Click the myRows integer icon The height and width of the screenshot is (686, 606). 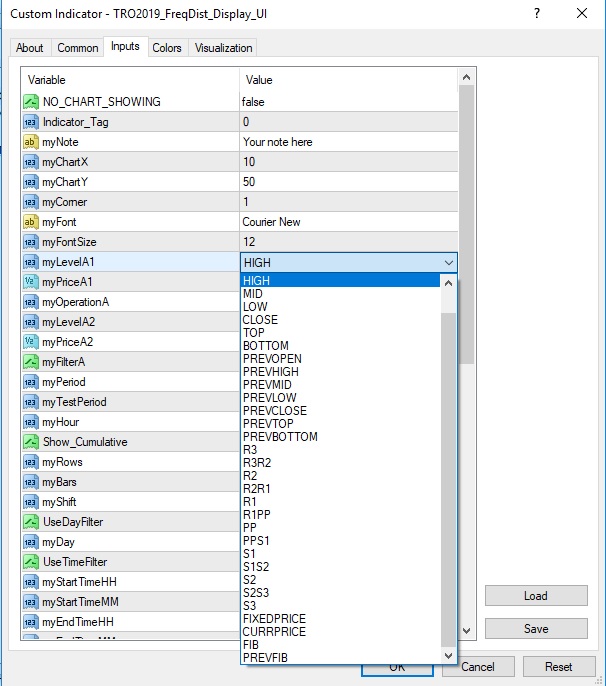coord(31,462)
